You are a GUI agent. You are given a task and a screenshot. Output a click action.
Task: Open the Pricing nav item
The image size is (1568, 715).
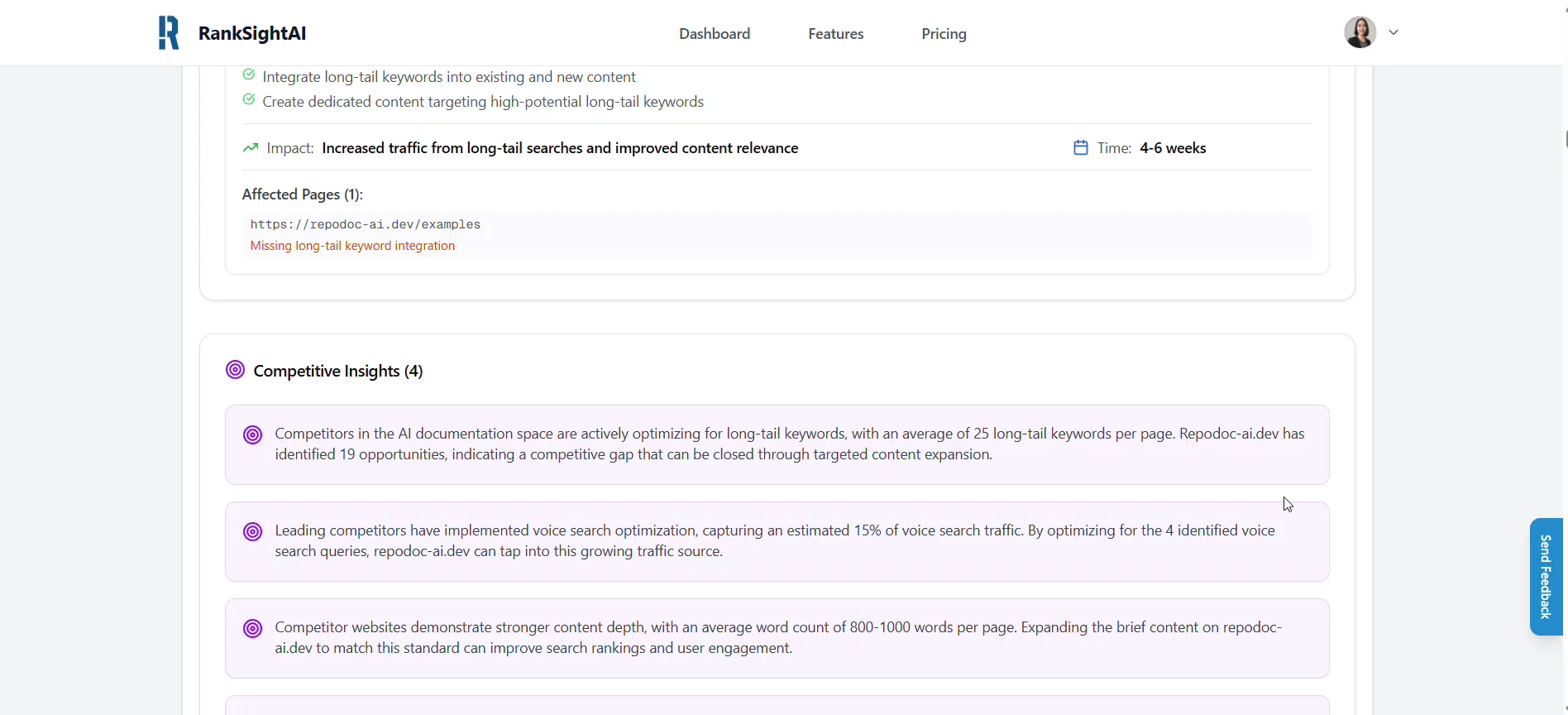tap(944, 34)
